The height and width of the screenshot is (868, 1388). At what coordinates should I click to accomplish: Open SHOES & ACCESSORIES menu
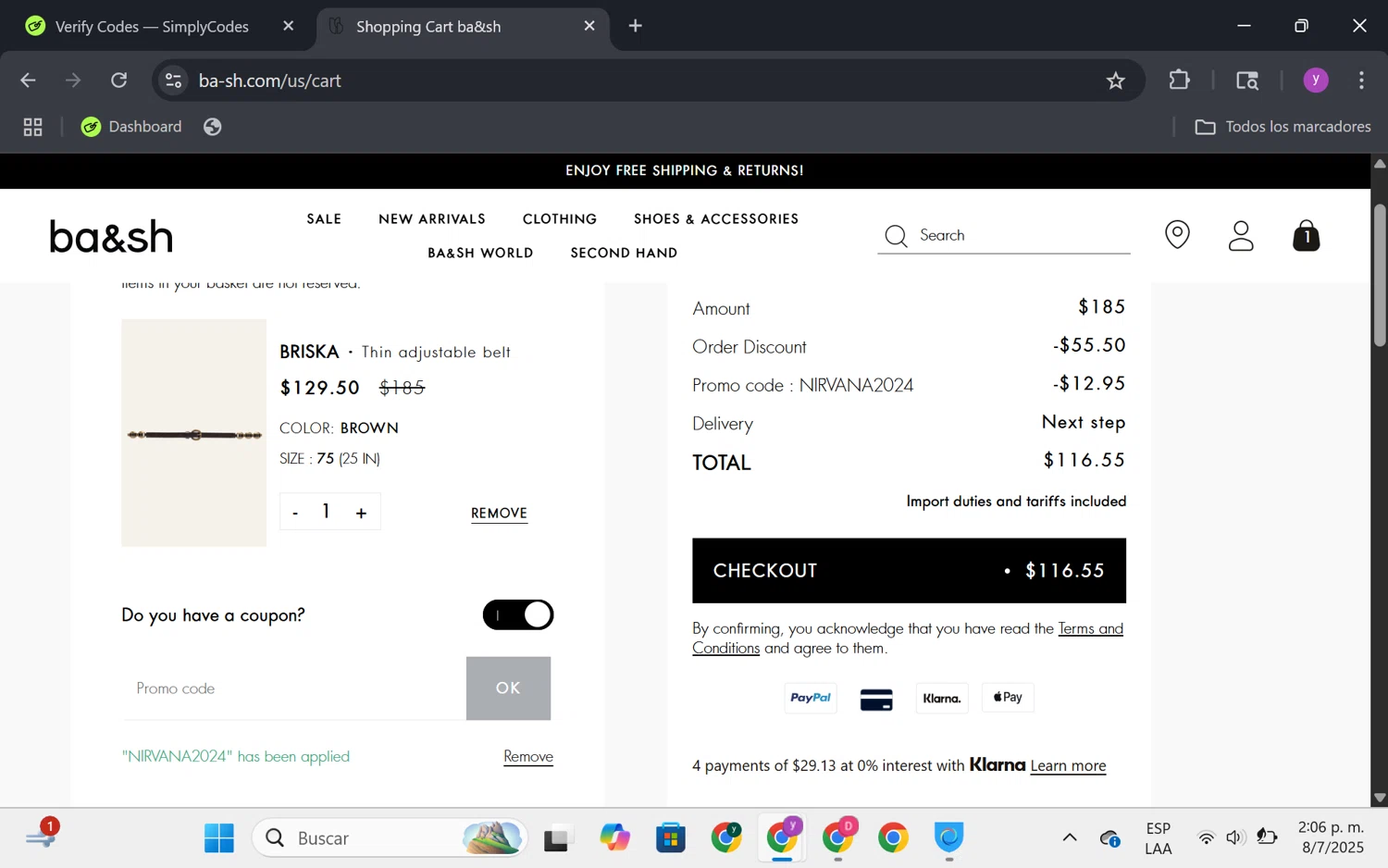click(x=716, y=219)
